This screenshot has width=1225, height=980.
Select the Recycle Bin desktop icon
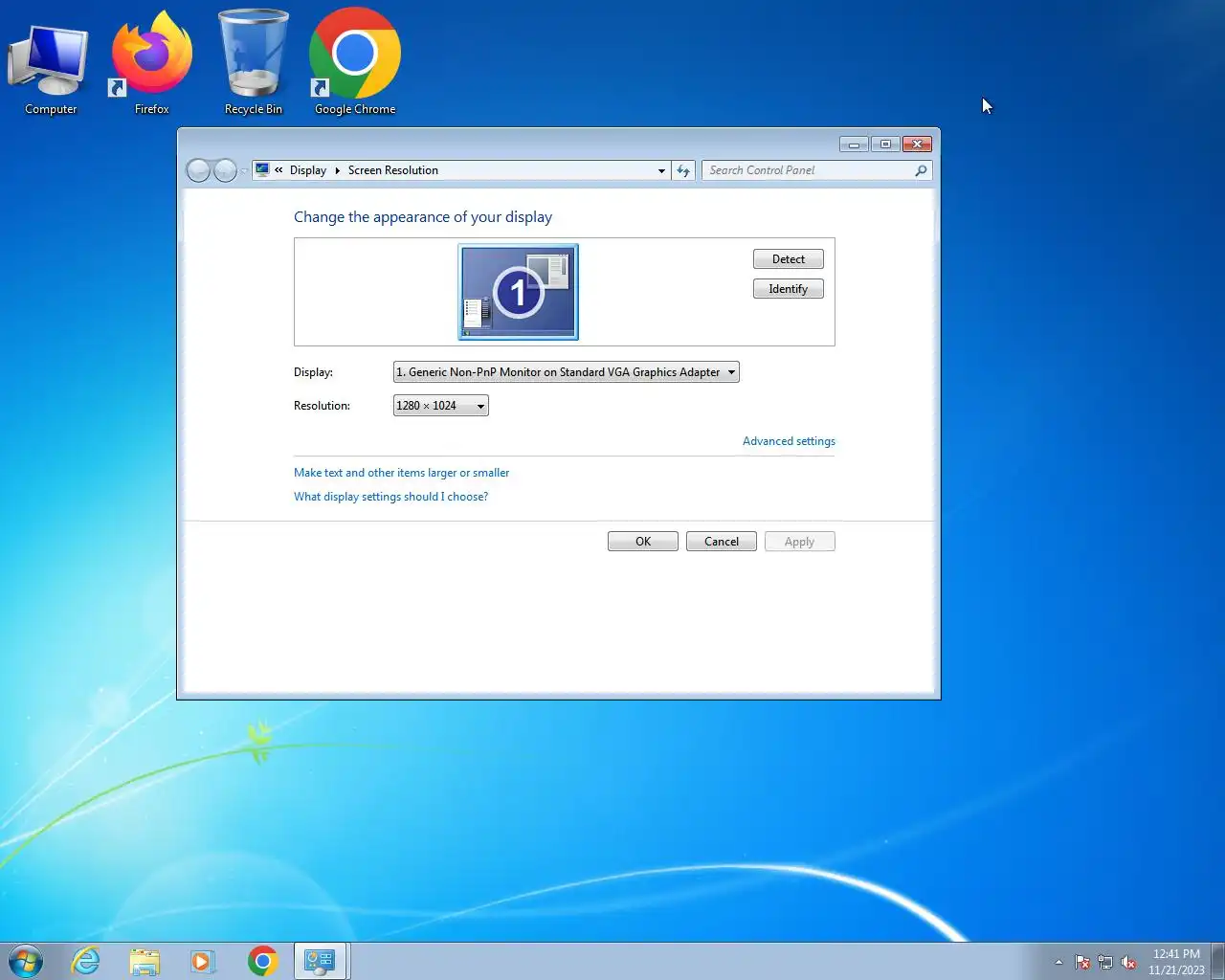pyautogui.click(x=254, y=62)
